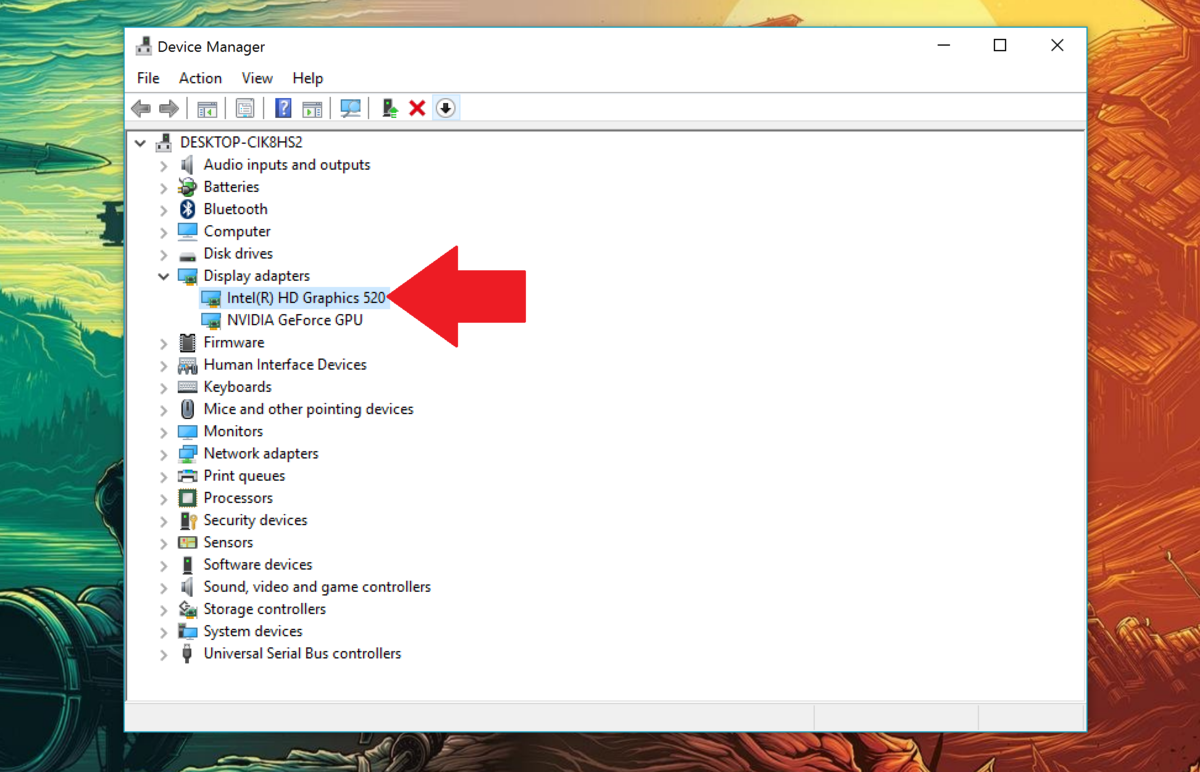Click the blue Help question mark icon
This screenshot has height=772, width=1200.
coord(283,108)
